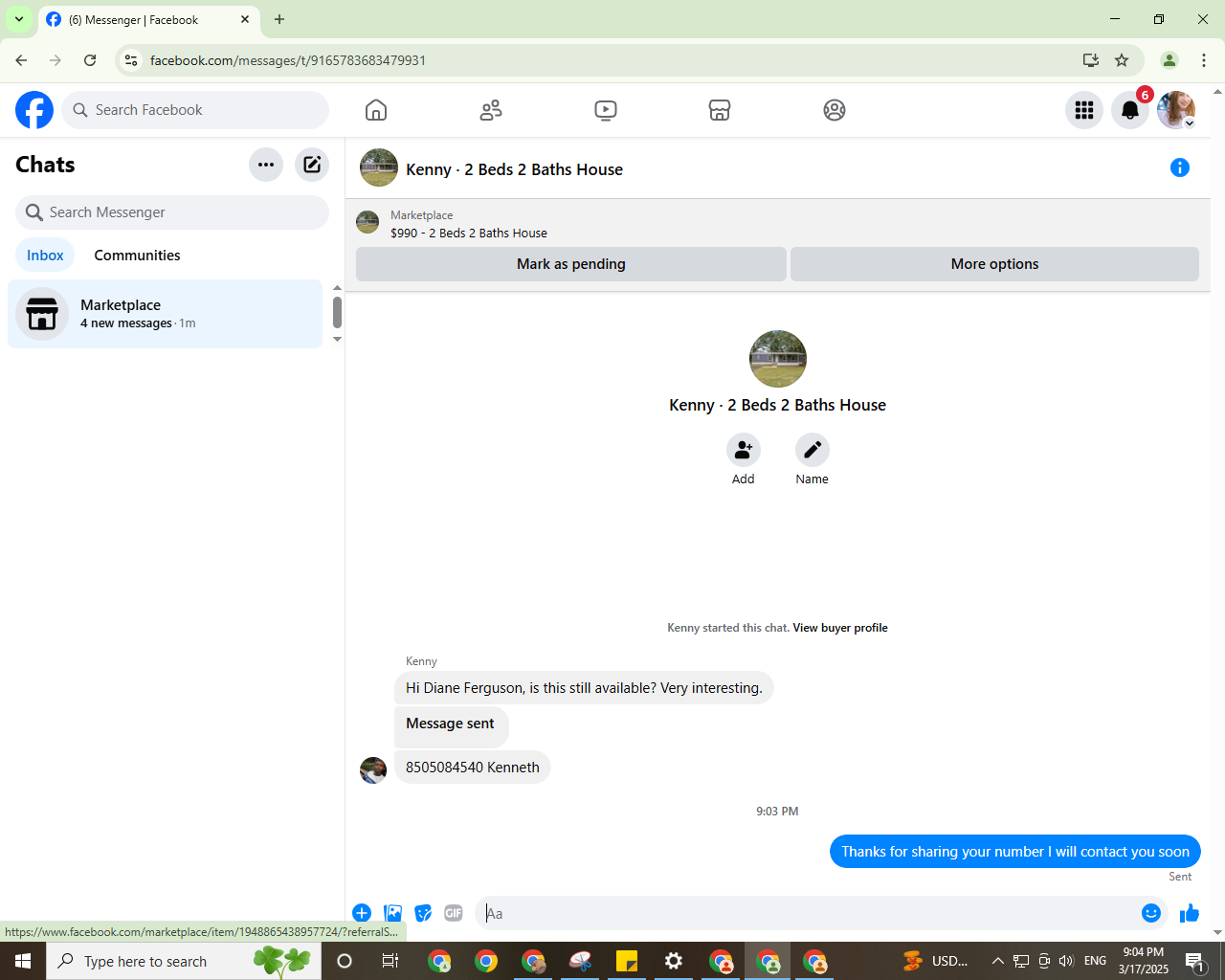This screenshot has width=1225, height=980.
Task: Click the chat list scrollbar thumb
Action: click(337, 312)
